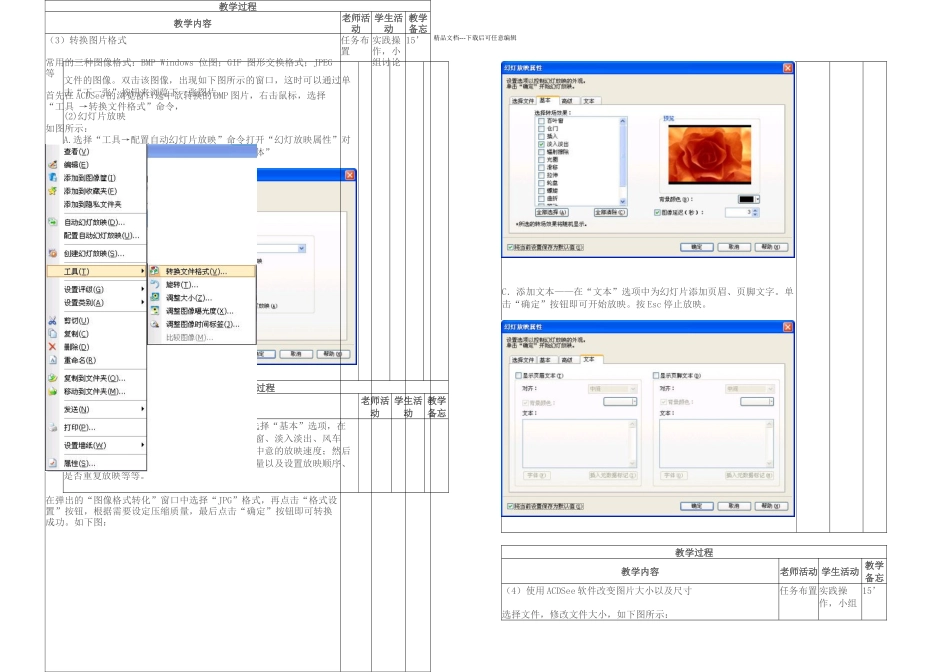Click the 属性 icon at menu bottom
Image resolution: width=950 pixels, height=672 pixels.
[x=53, y=463]
